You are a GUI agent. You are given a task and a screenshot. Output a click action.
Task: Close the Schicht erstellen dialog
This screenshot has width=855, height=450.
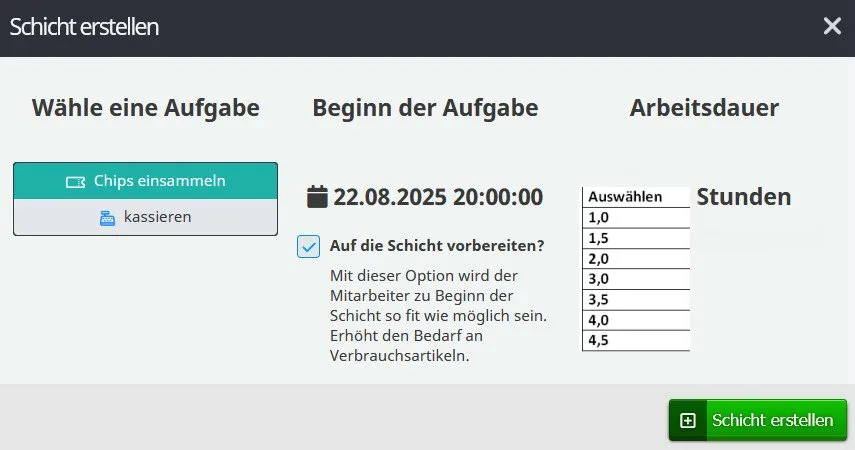(832, 26)
